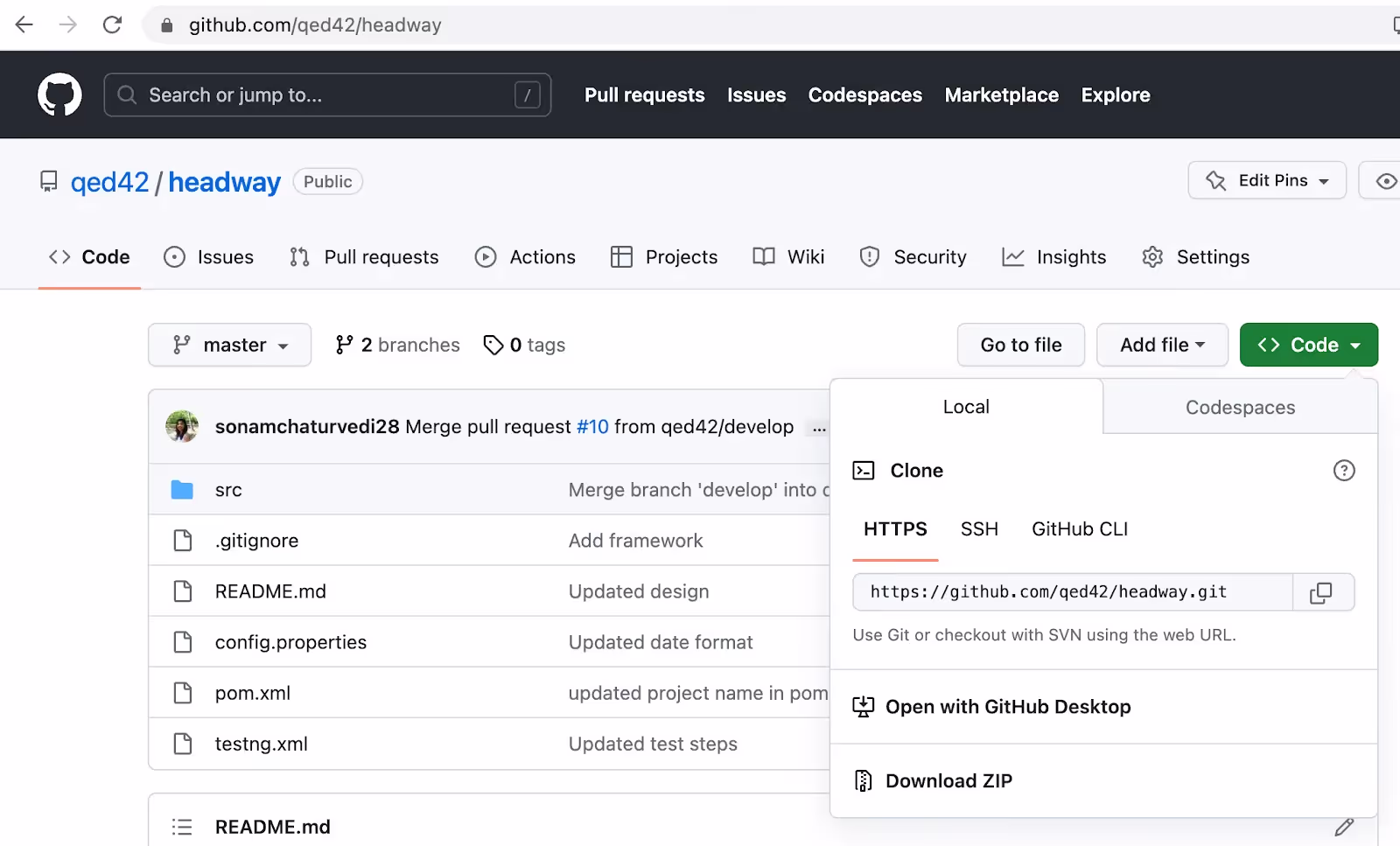Click the GitHub Octocat logo

click(59, 94)
